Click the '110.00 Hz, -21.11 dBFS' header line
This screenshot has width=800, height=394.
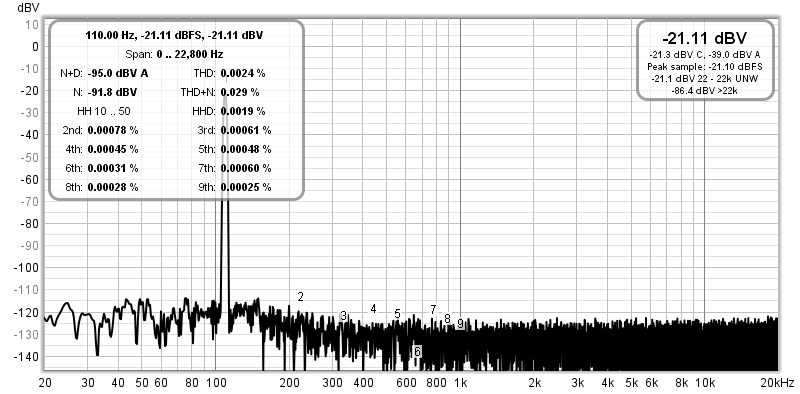pos(174,35)
